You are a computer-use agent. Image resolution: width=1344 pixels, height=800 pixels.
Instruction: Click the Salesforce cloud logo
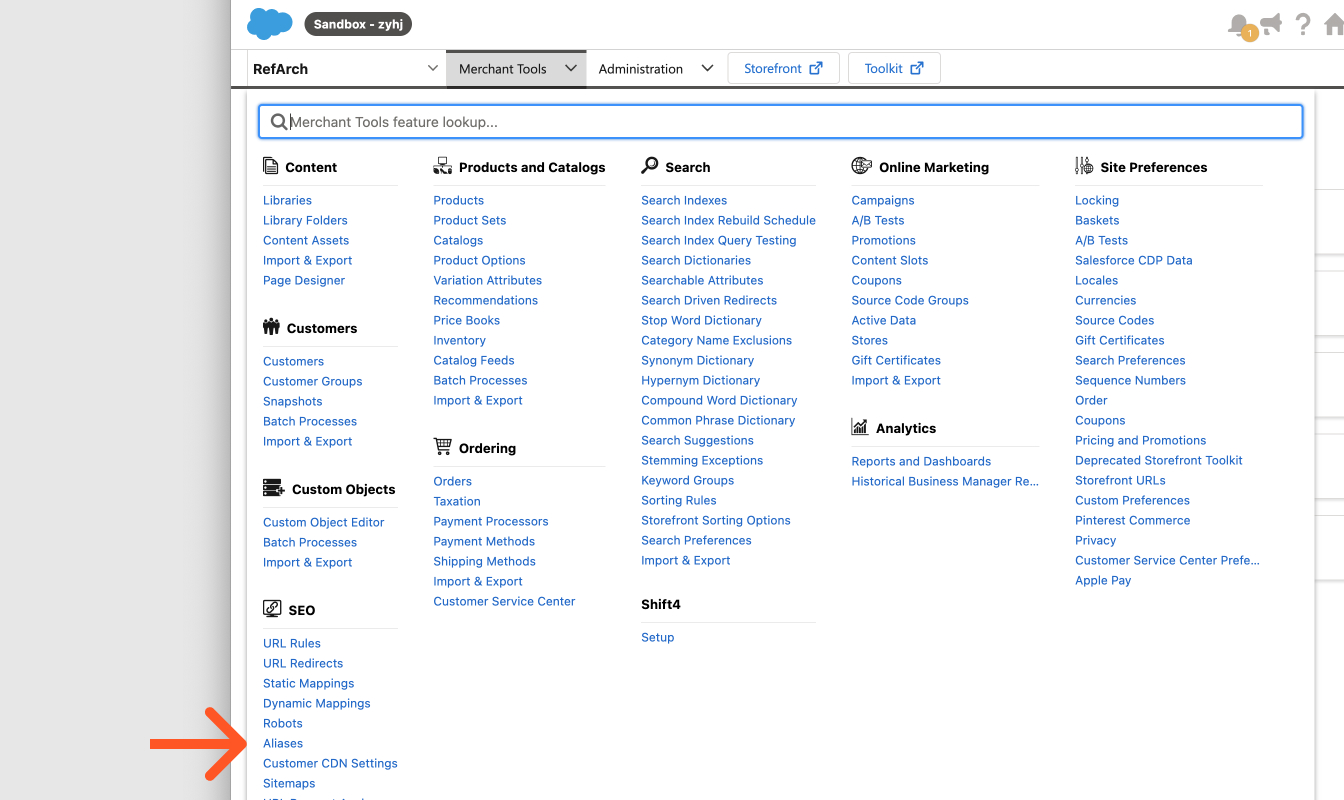tap(269, 24)
